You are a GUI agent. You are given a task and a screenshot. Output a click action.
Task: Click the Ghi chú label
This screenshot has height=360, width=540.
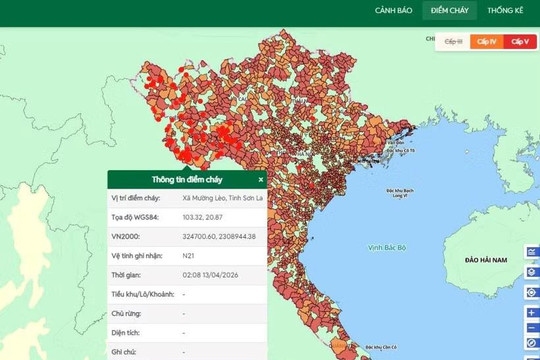(x=124, y=352)
